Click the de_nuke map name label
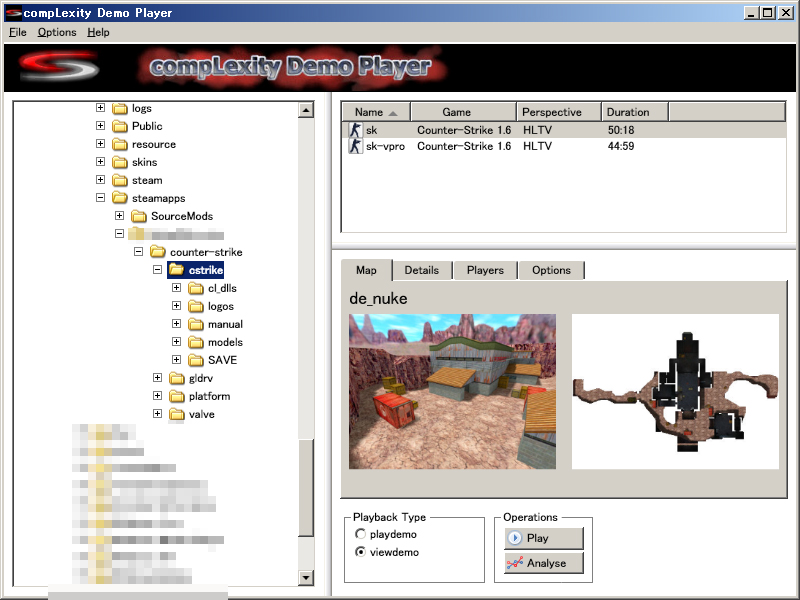The image size is (800, 600). (x=379, y=298)
